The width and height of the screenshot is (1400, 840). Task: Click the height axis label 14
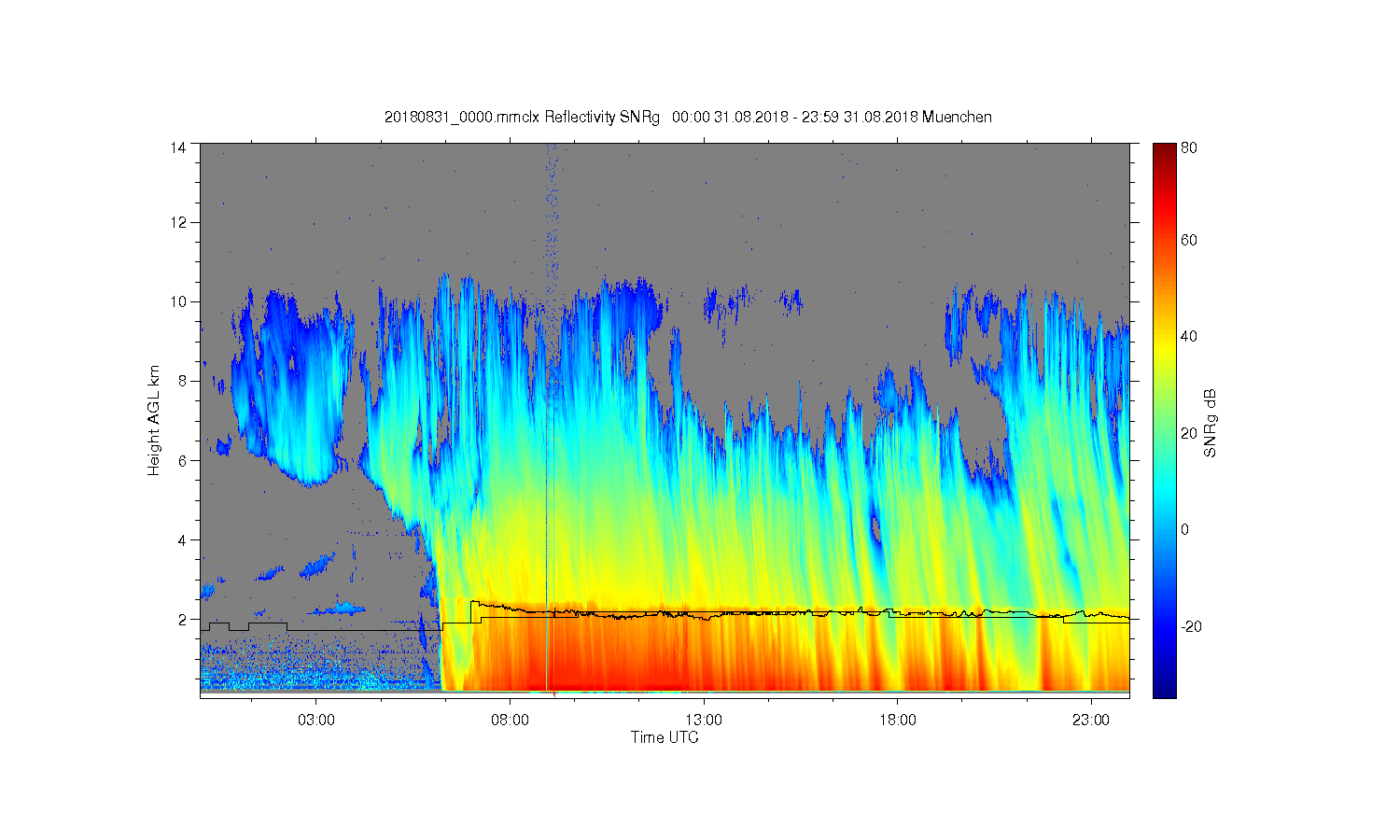pyautogui.click(x=178, y=147)
